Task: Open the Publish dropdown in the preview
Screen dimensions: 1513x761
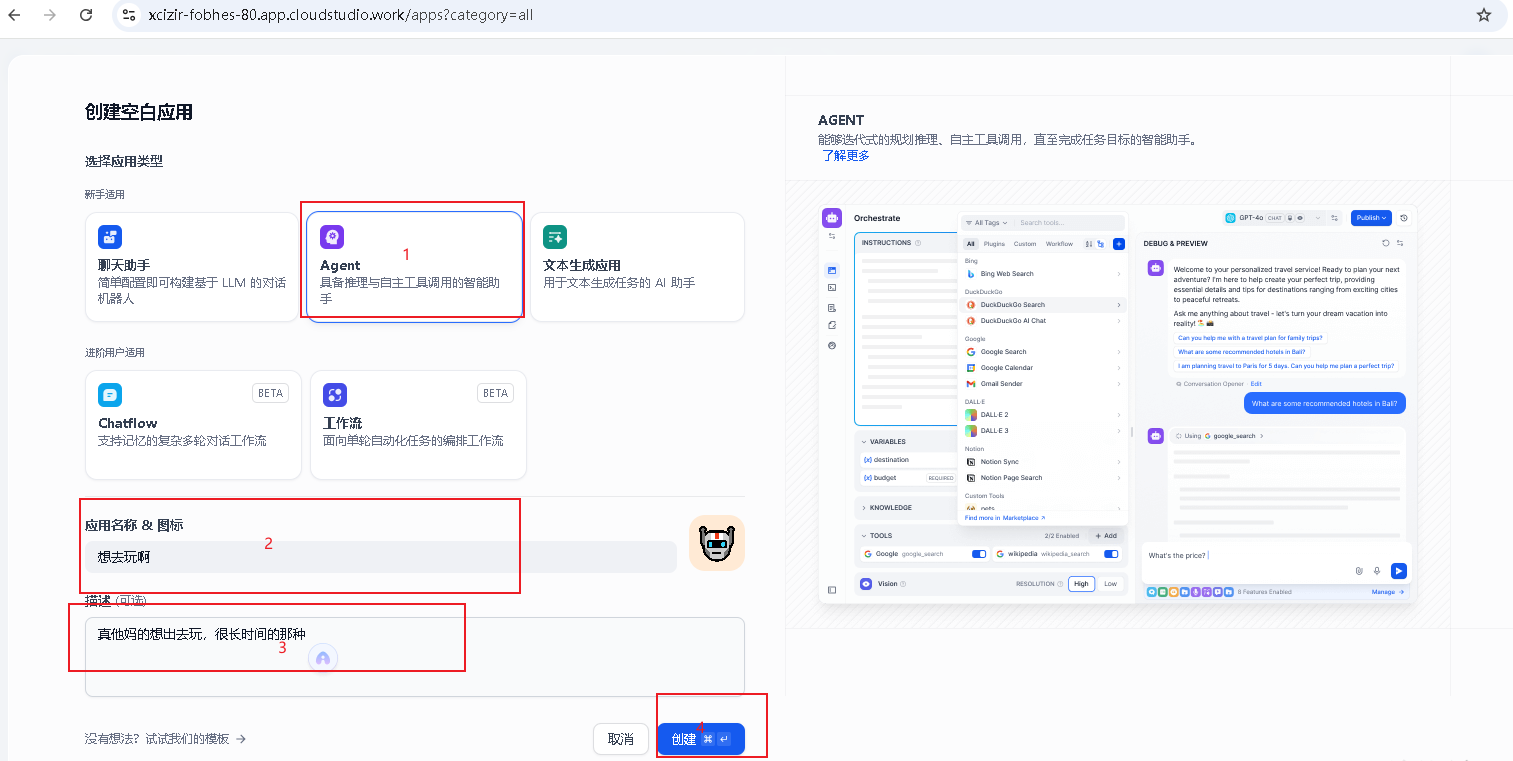Action: (x=1370, y=218)
